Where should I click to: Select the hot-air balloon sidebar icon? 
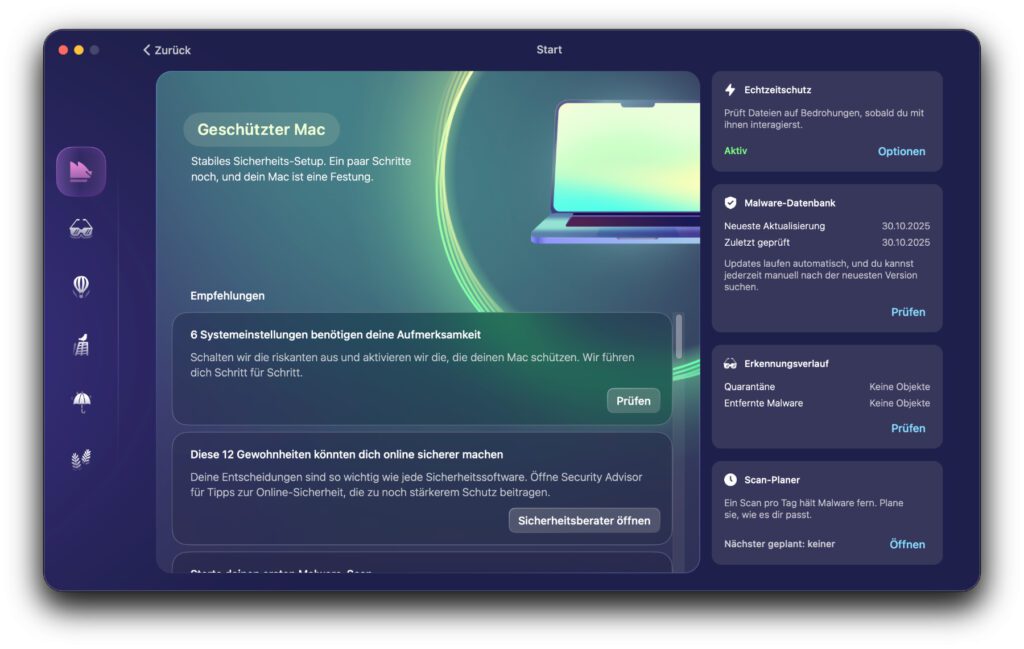(81, 287)
